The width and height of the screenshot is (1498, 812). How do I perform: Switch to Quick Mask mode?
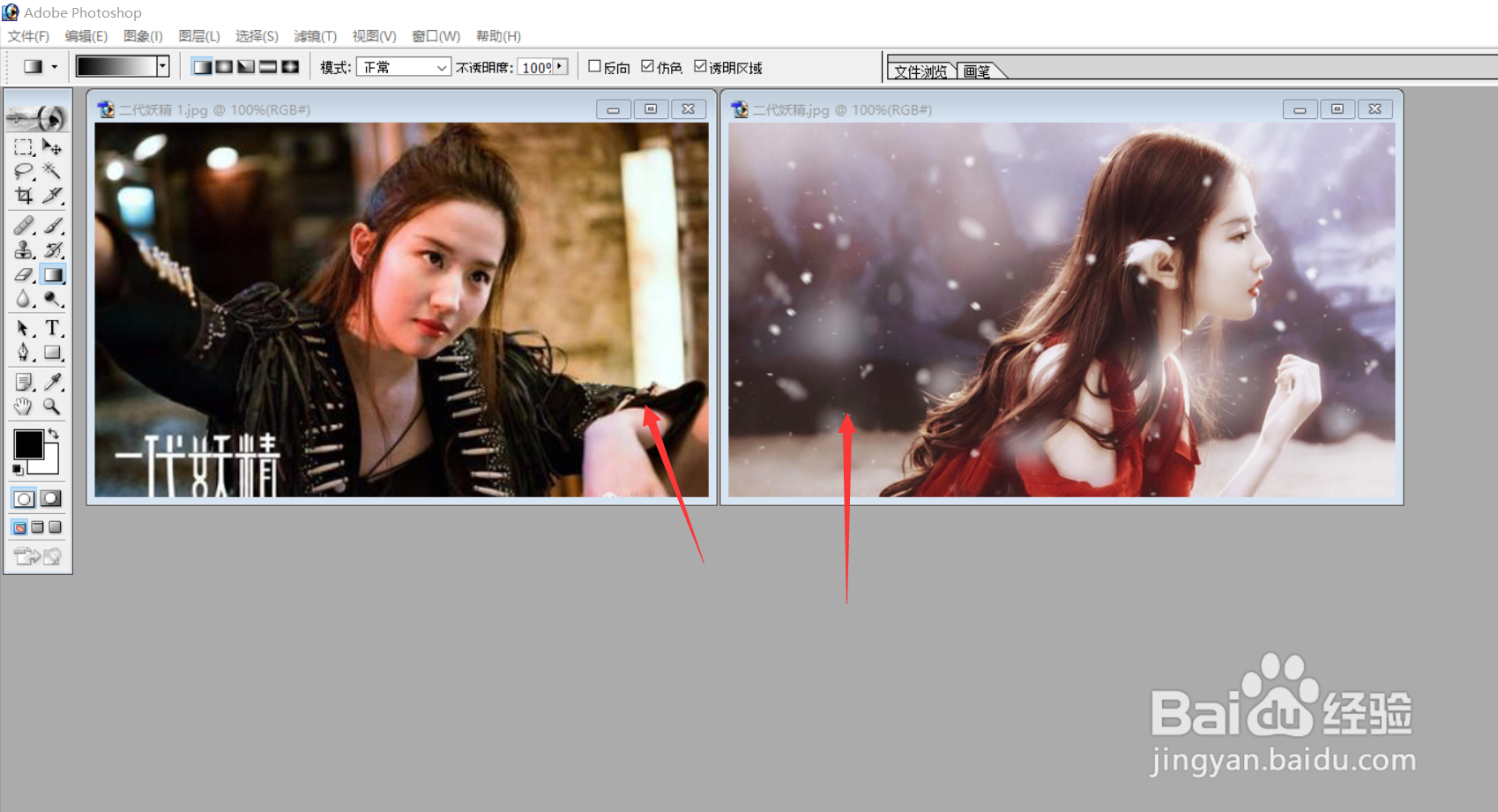[x=51, y=499]
